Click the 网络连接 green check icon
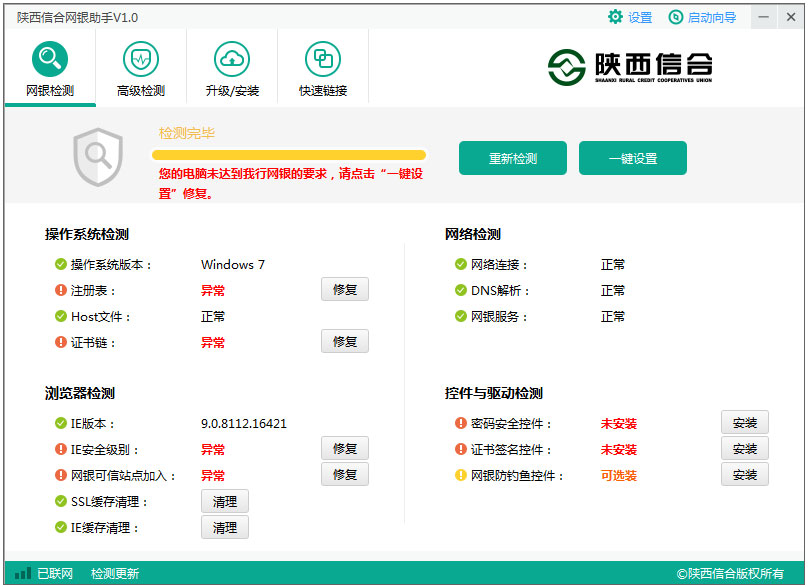This screenshot has width=810, height=587. (x=461, y=265)
